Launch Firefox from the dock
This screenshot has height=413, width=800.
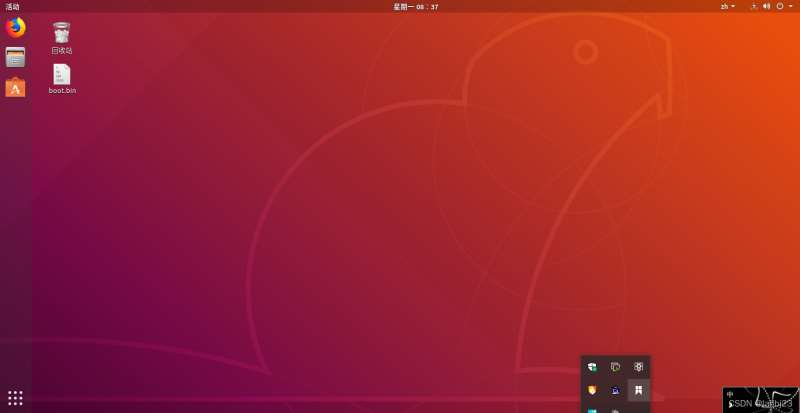click(15, 28)
